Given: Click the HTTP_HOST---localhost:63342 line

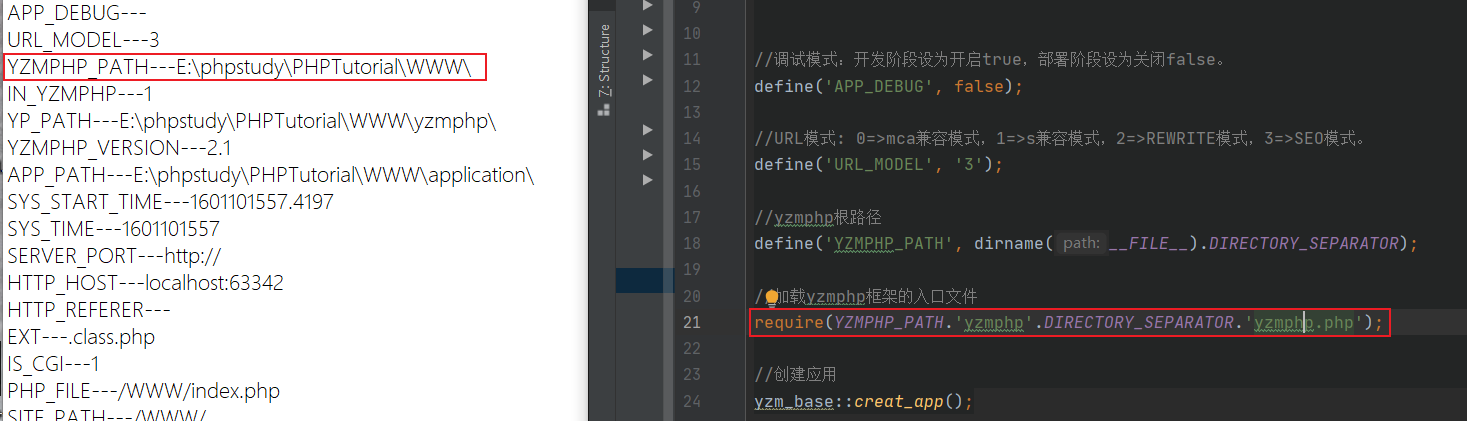Looking at the screenshot, I should pos(145,283).
